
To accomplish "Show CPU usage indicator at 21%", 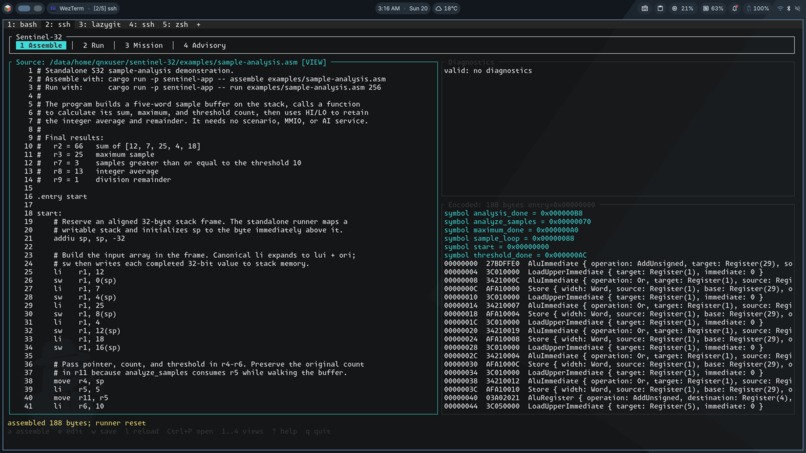I will pyautogui.click(x=683, y=8).
